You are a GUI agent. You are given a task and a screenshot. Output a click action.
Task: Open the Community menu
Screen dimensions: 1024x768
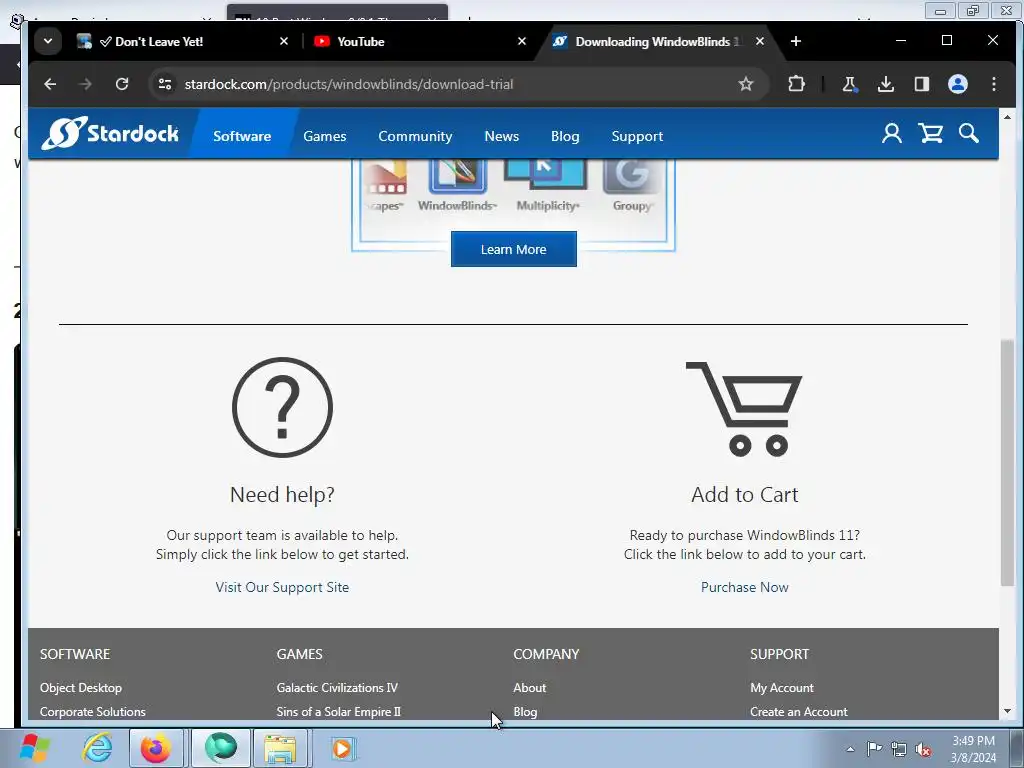click(x=415, y=136)
